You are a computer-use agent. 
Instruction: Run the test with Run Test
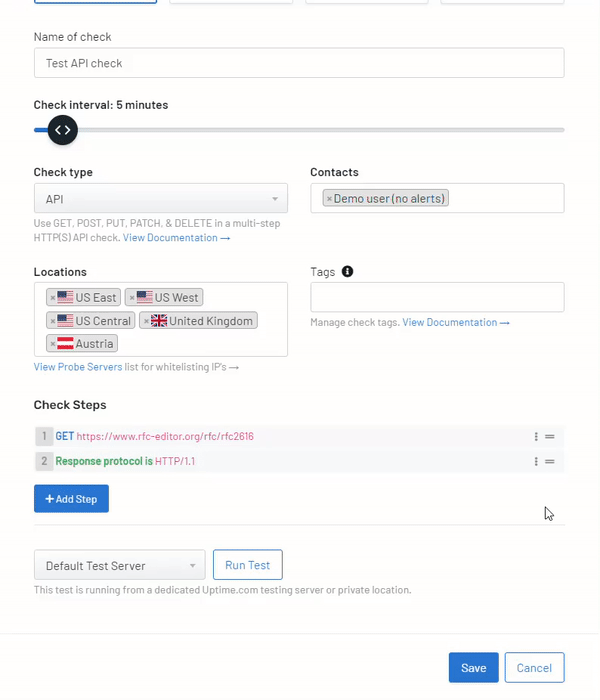tap(248, 565)
